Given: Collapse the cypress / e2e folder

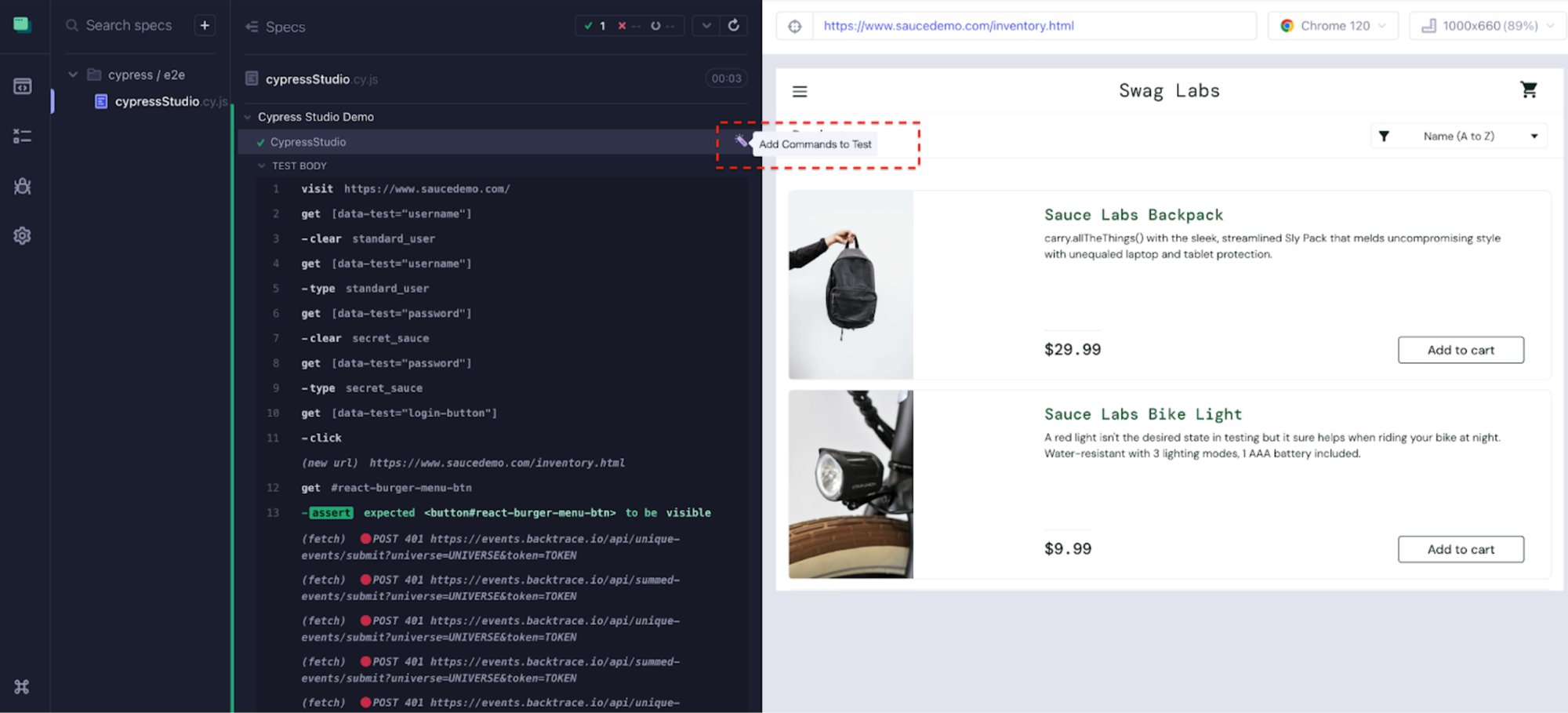Looking at the screenshot, I should [x=73, y=75].
